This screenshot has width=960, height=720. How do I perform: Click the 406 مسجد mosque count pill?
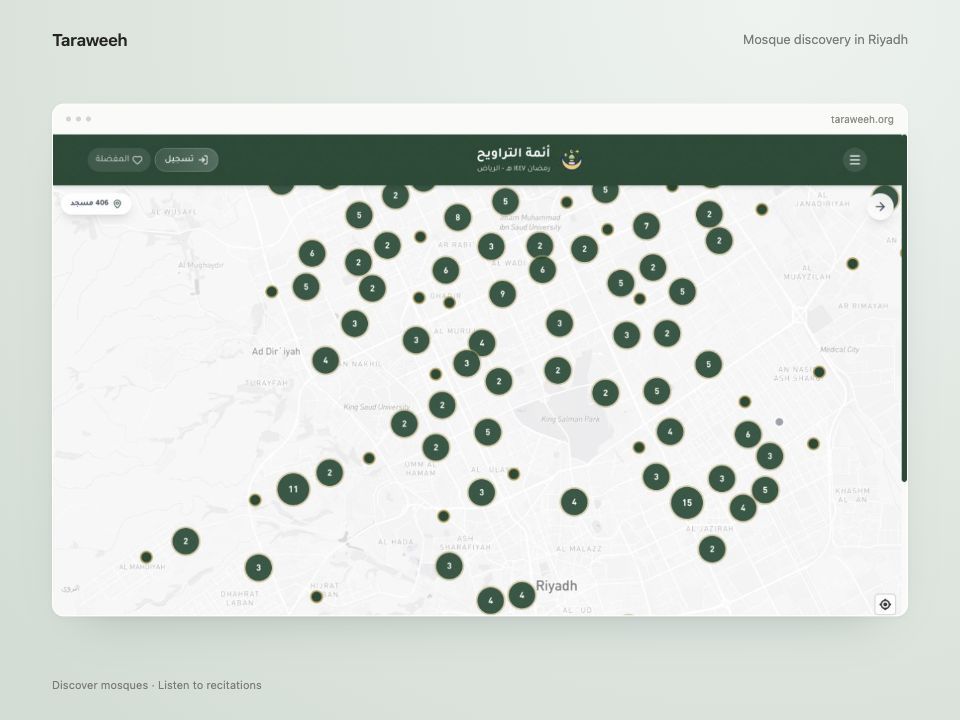[x=96, y=203]
